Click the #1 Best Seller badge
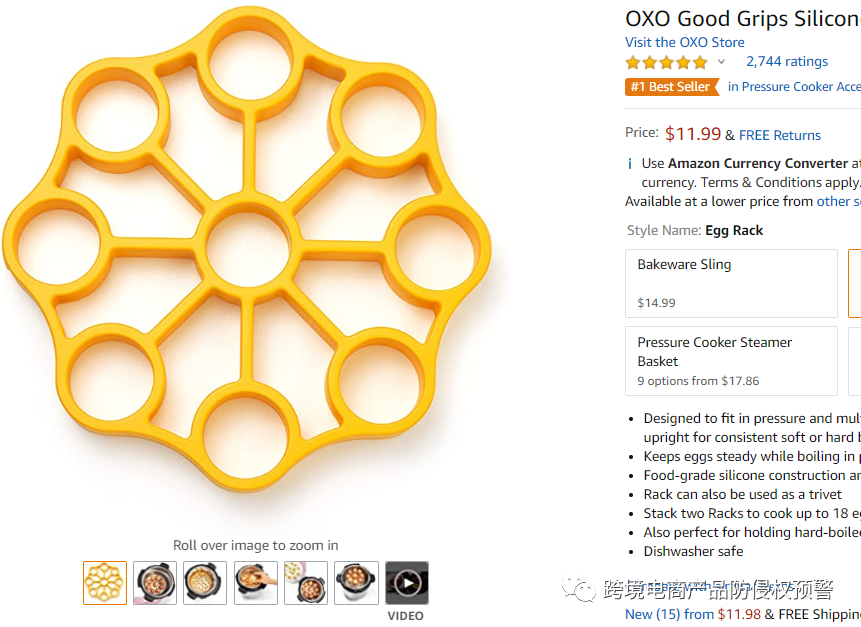The image size is (861, 627). (672, 87)
